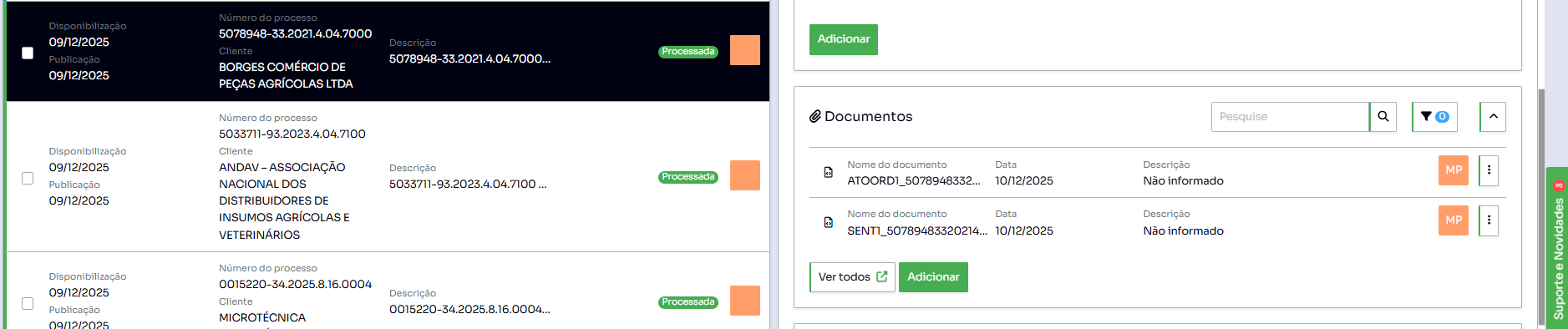
Task: Click the file icon of SENT1 document
Action: 828,222
